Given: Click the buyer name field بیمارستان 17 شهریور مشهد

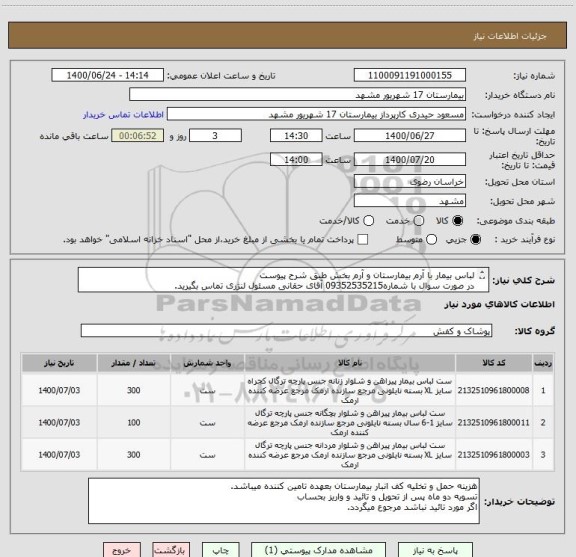Looking at the screenshot, I should (298, 95).
